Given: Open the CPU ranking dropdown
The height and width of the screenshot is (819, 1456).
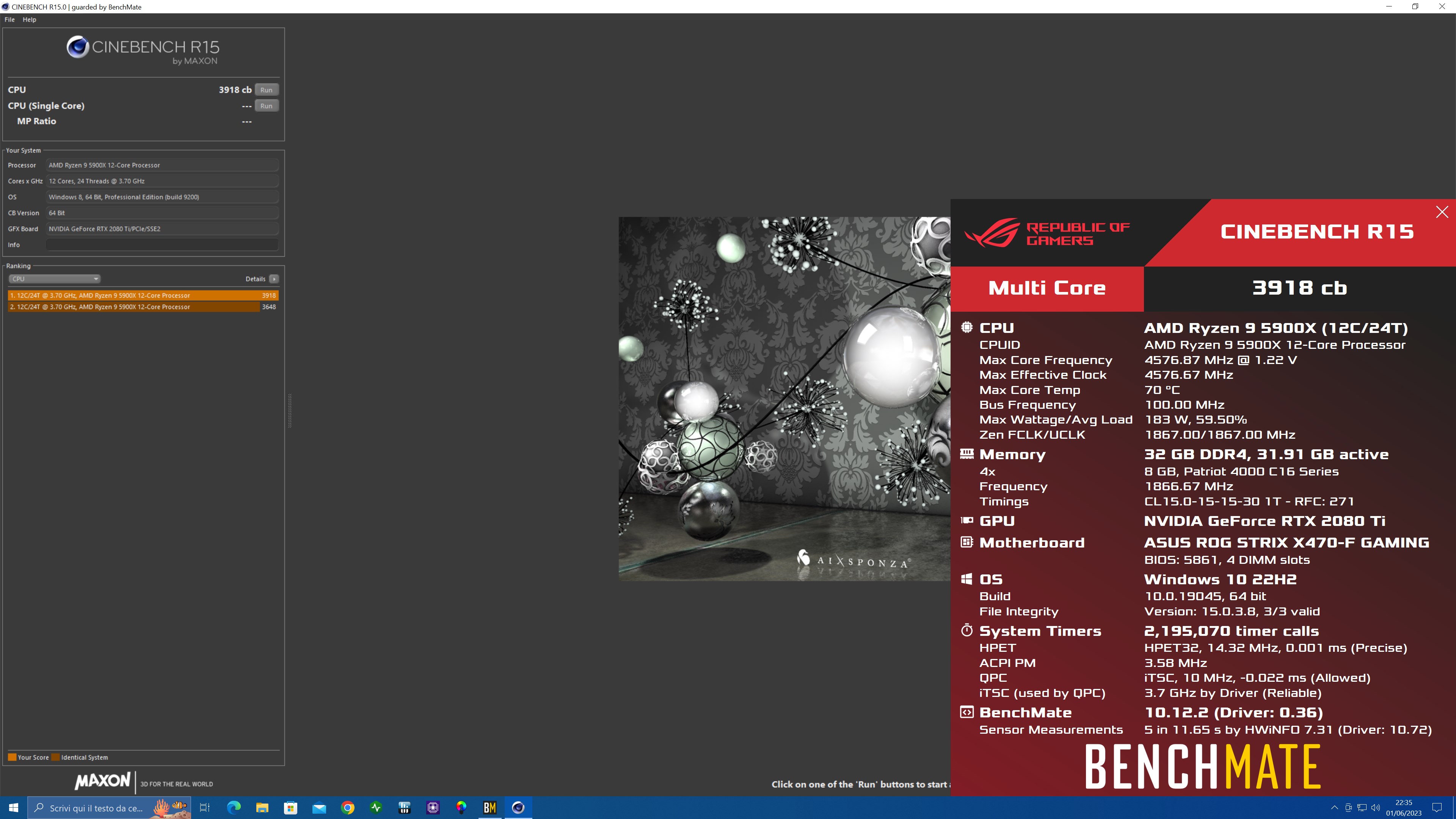Looking at the screenshot, I should pyautogui.click(x=54, y=279).
